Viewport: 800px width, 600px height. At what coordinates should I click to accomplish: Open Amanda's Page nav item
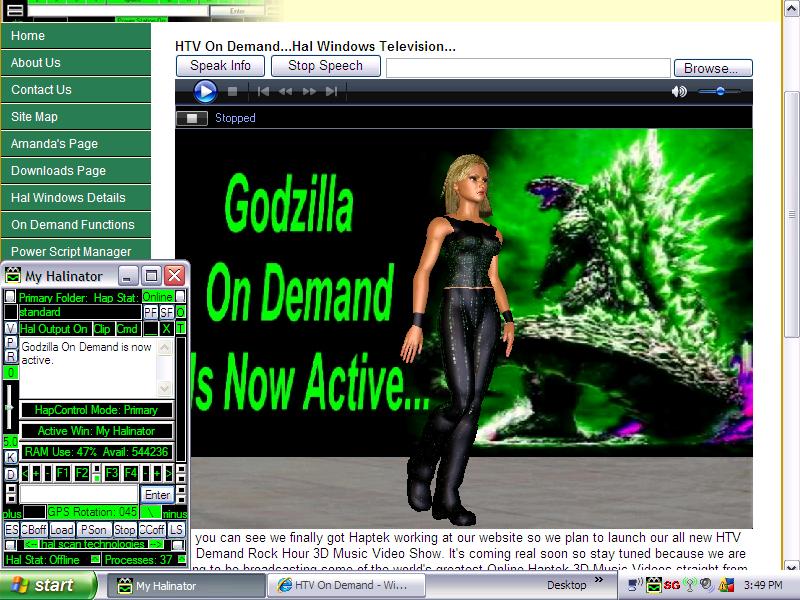(76, 144)
